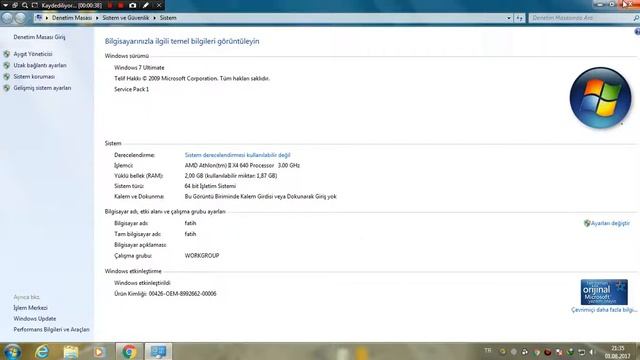The image size is (640, 360).
Task: Take a snapshot with the recorder camera icon
Action: (x=133, y=5)
